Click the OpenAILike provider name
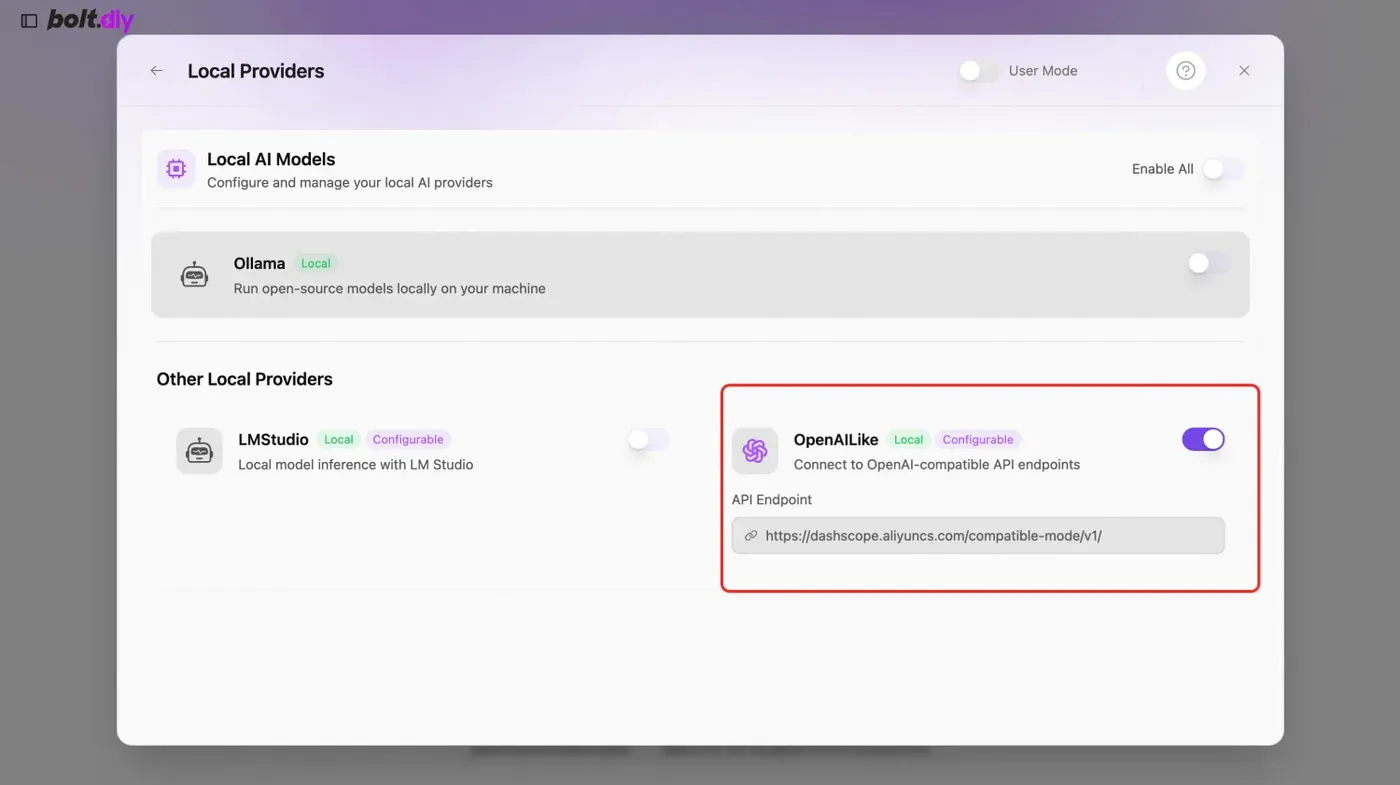The height and width of the screenshot is (785, 1400). coord(836,439)
